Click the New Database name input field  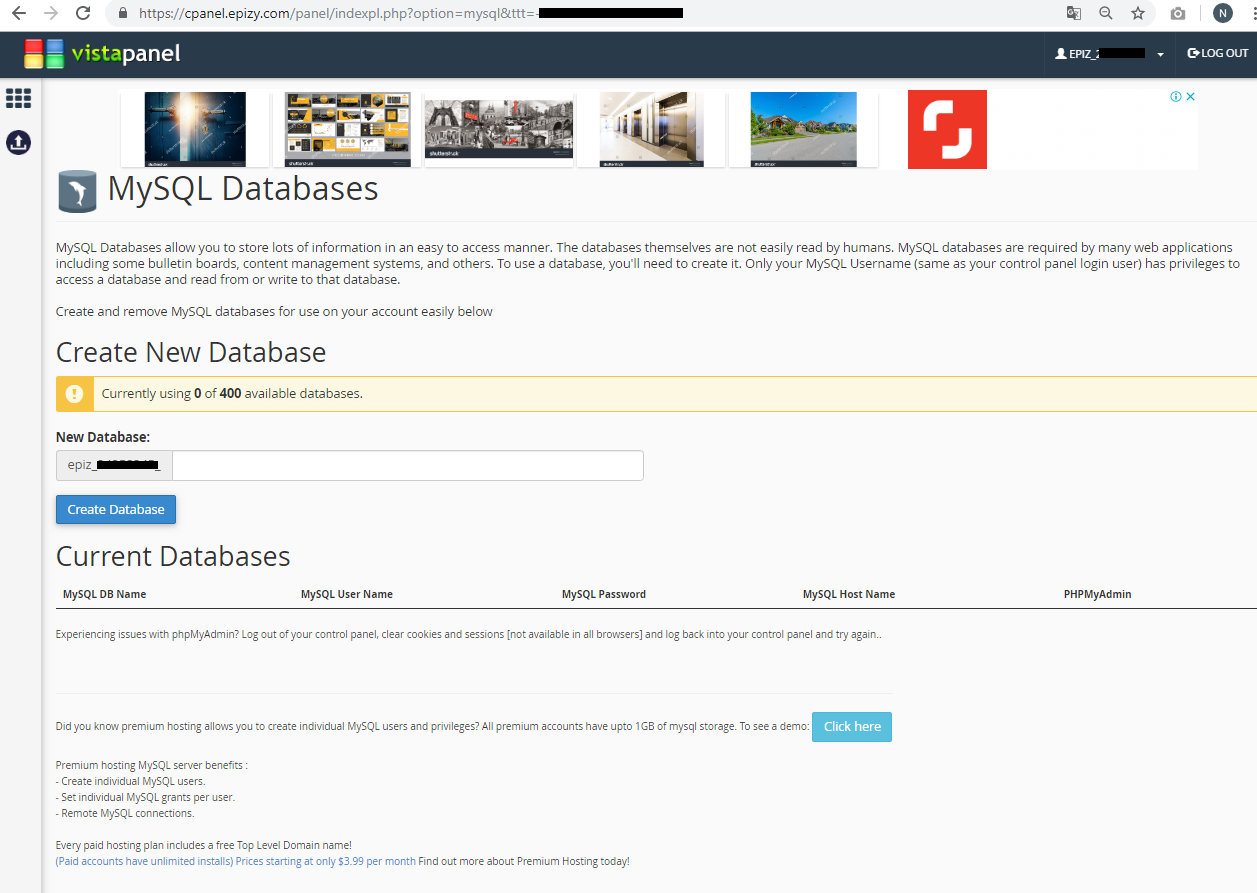click(407, 466)
